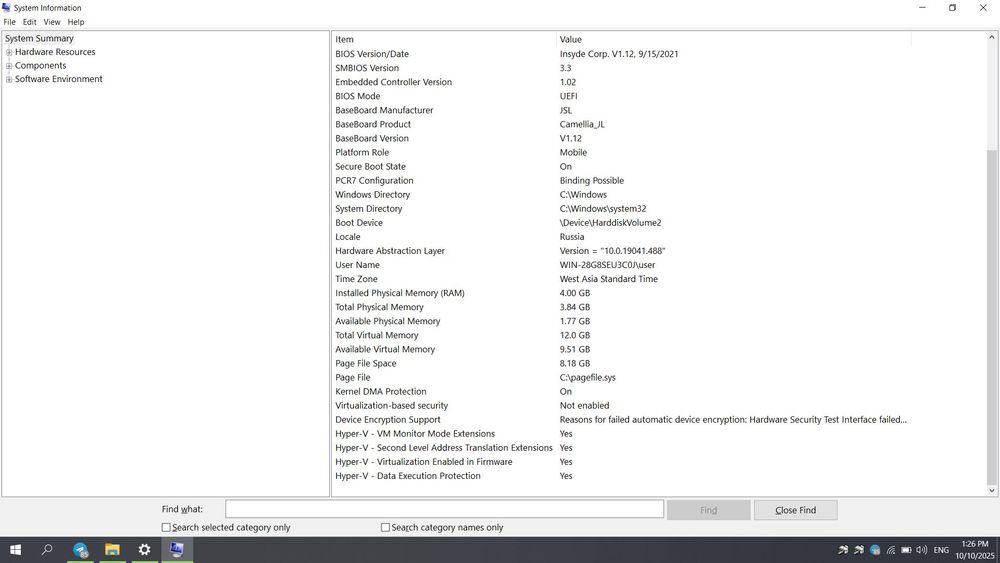
Task: Click the Value column header
Action: 733,40
